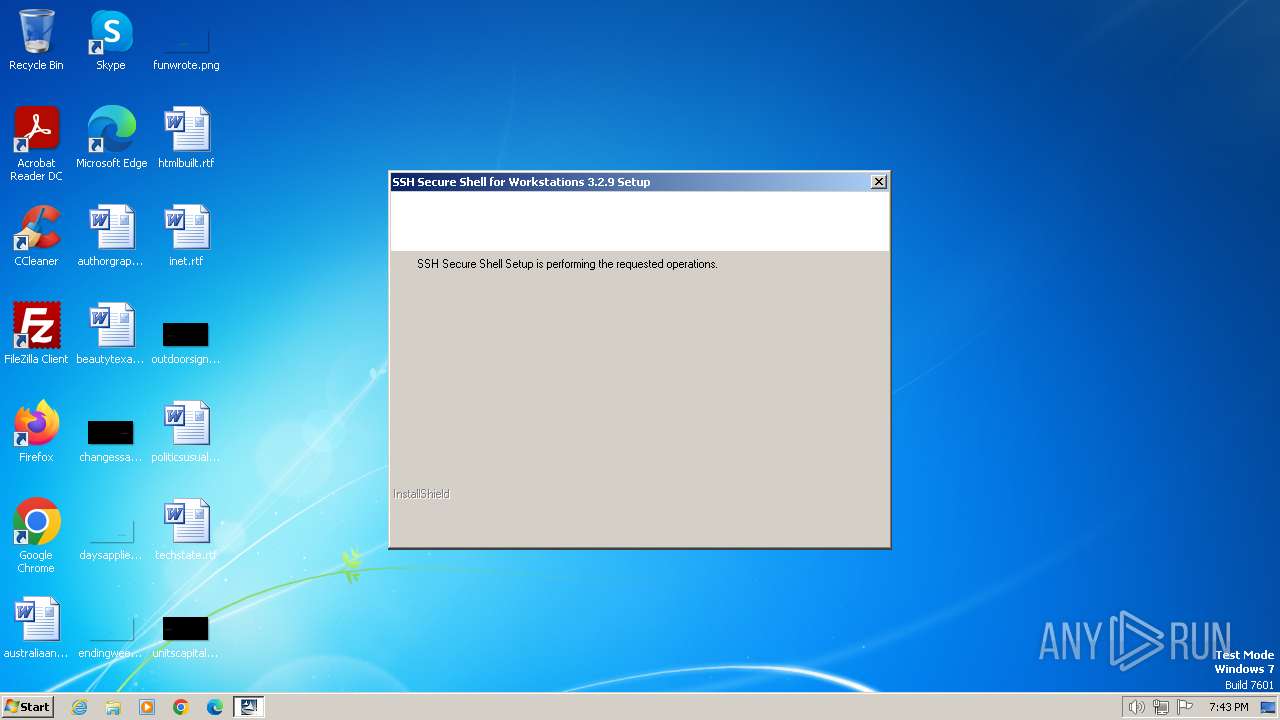Select the CCleaner desktop shortcut

tap(36, 237)
